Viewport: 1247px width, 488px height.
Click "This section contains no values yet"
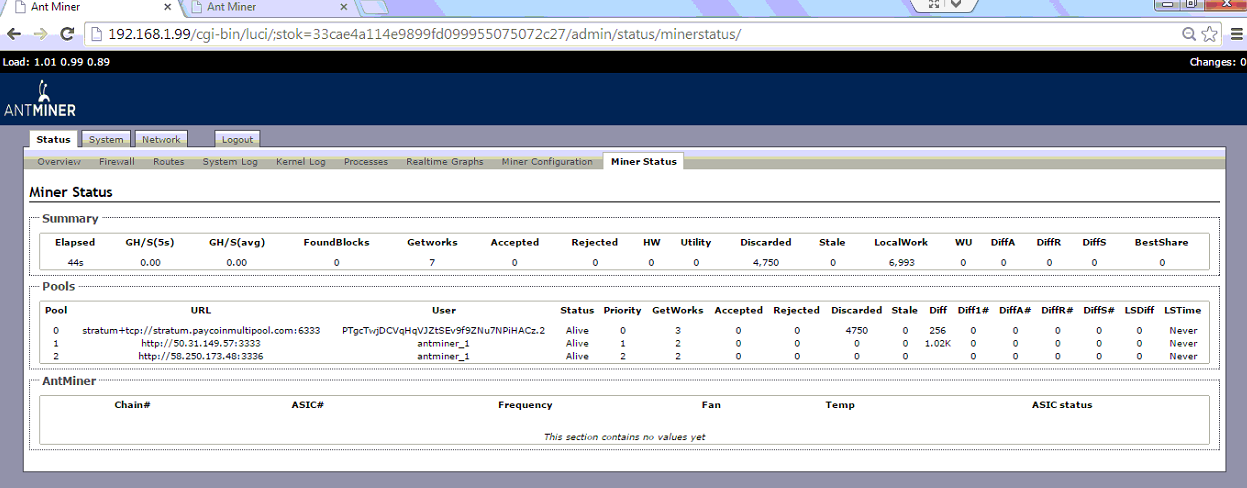pyautogui.click(x=625, y=437)
